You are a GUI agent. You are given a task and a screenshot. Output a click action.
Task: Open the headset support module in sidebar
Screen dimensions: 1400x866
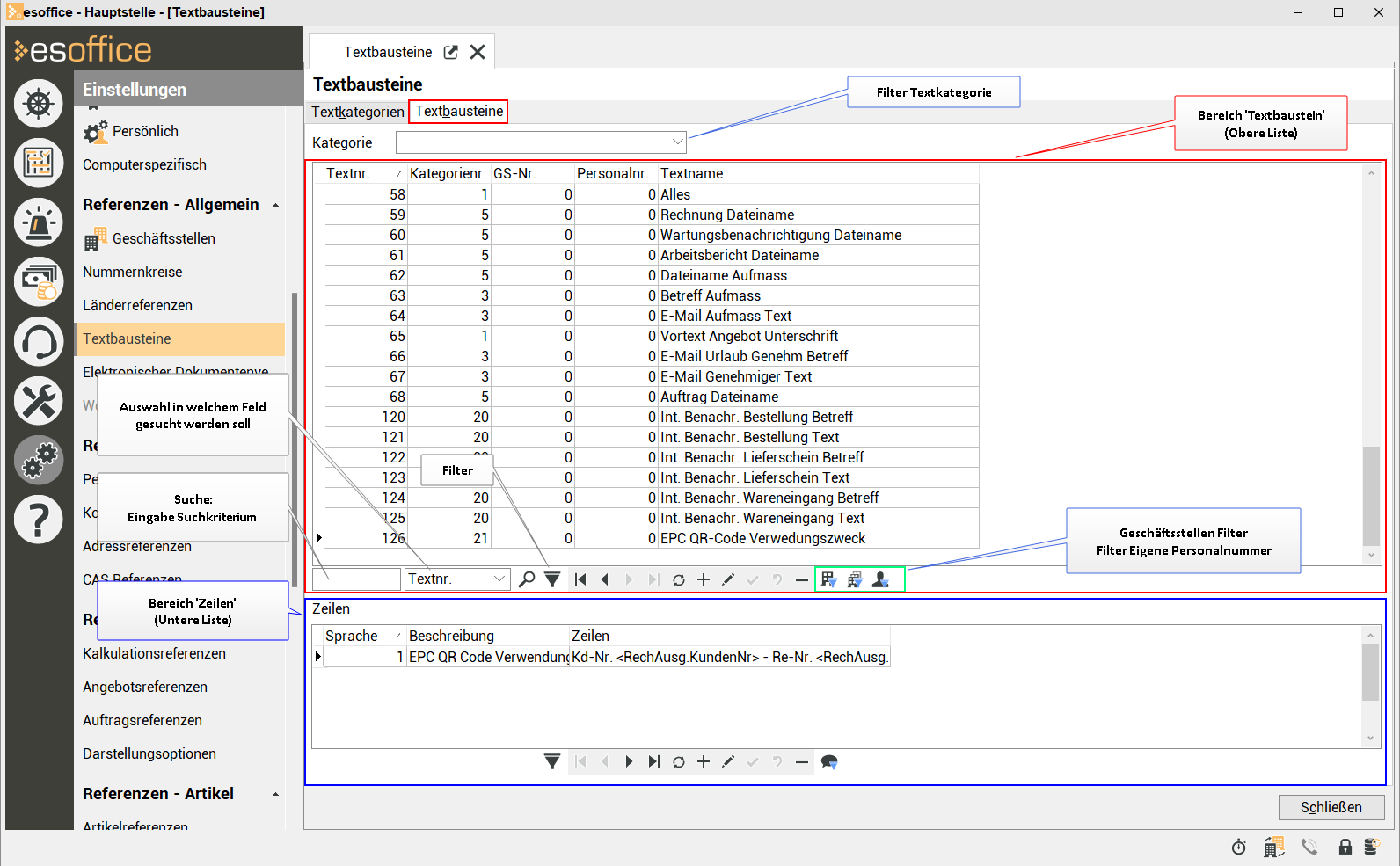39,341
